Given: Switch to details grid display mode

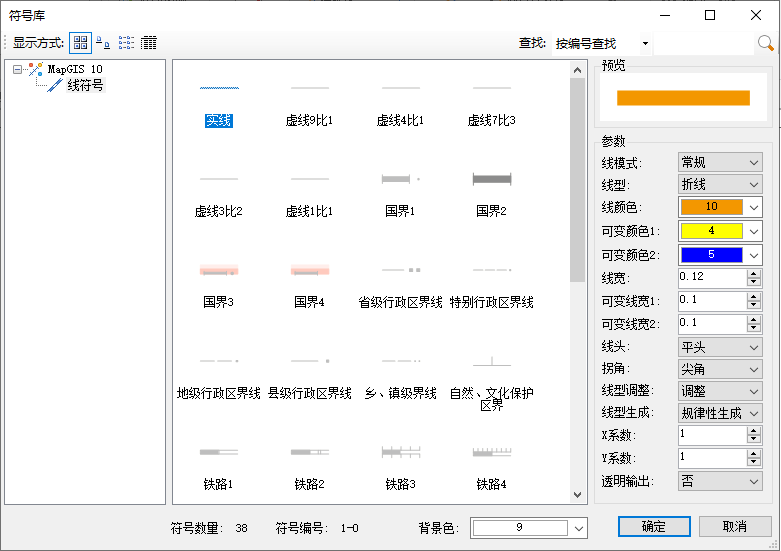Looking at the screenshot, I should pos(149,43).
